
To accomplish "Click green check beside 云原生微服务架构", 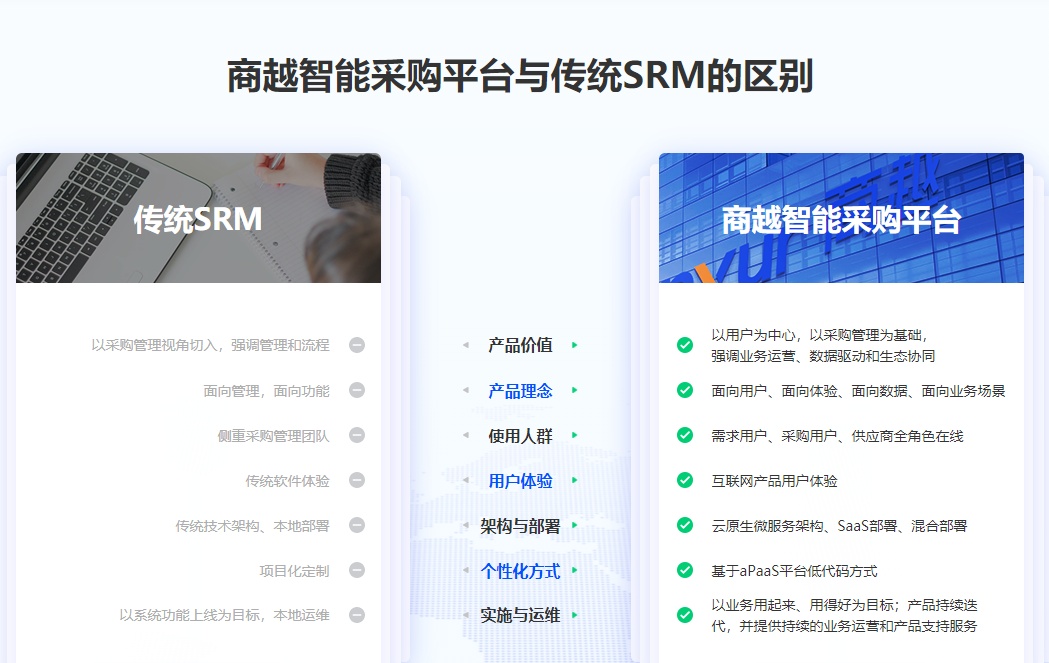I will click(685, 525).
